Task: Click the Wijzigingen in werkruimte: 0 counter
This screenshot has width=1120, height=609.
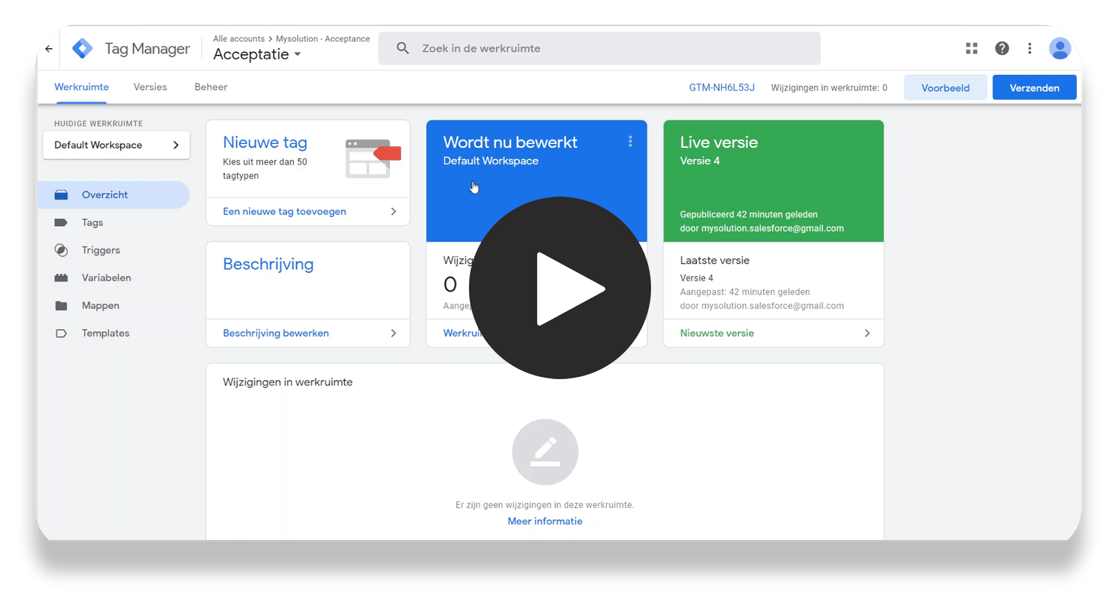Action: click(x=829, y=88)
